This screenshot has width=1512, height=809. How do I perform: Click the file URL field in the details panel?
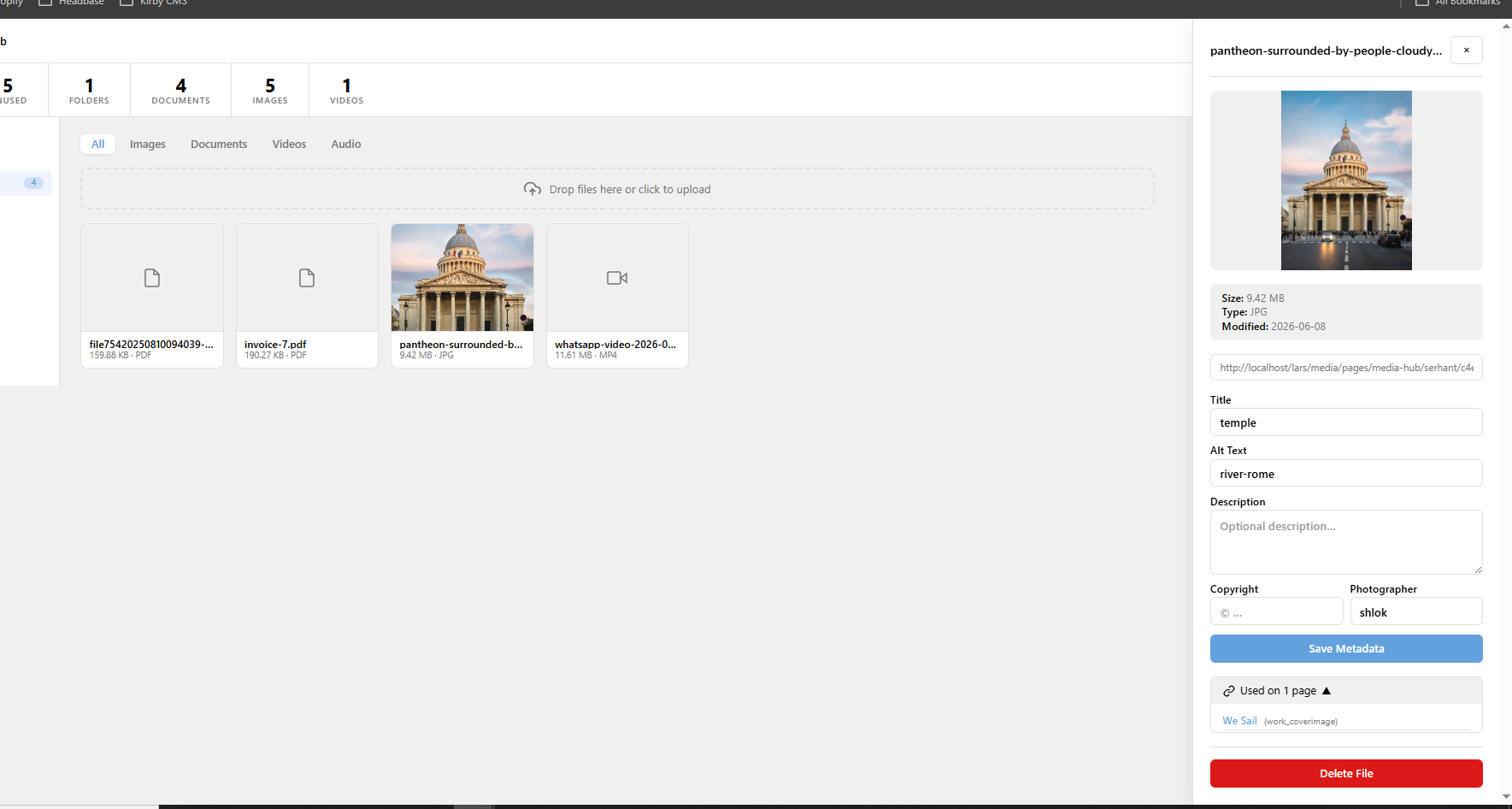1346,368
